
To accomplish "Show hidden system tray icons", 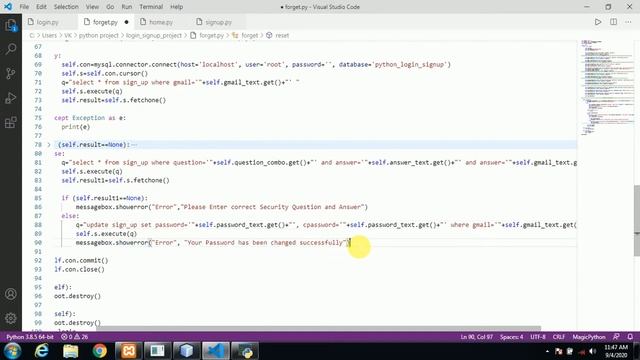I will click(547, 351).
